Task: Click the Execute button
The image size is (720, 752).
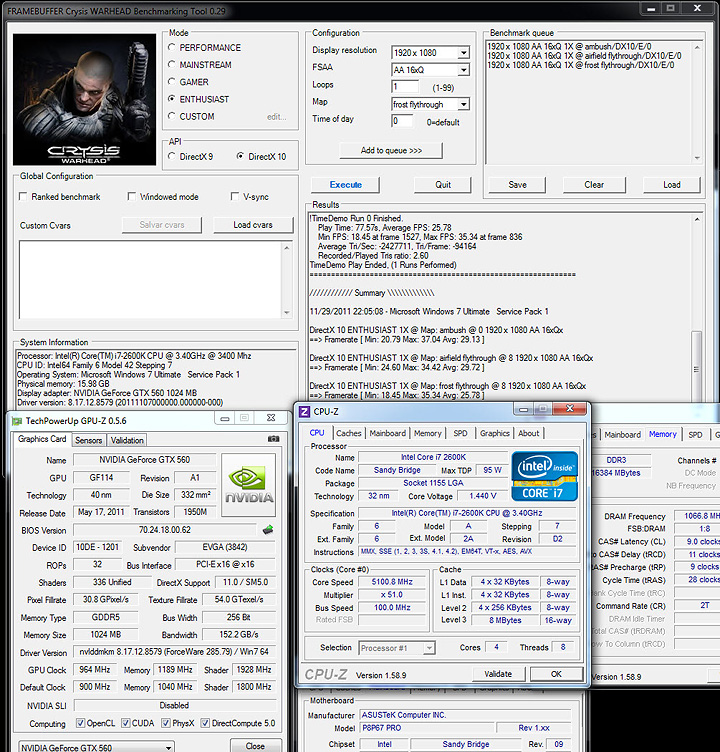Action: pos(345,185)
